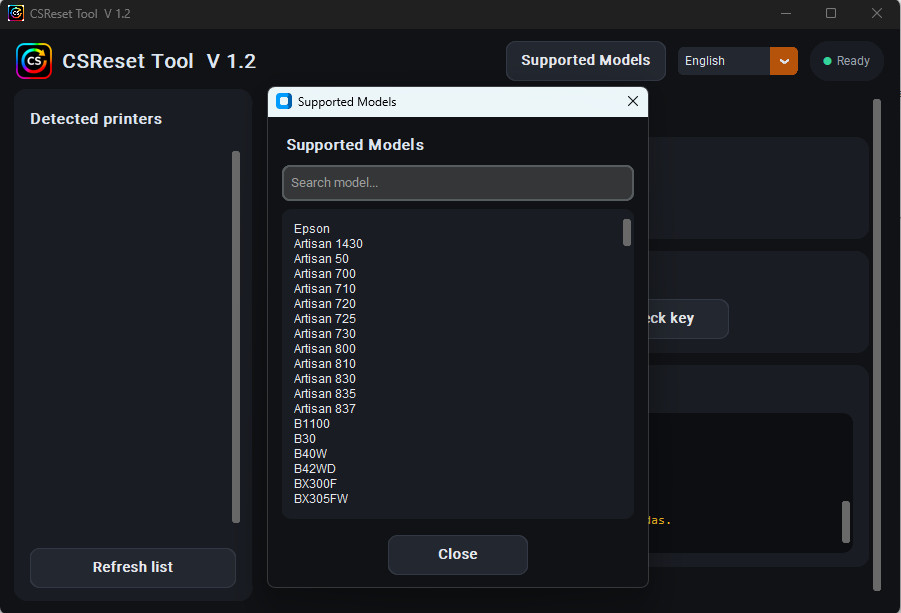Click the Refresh list button
The width and height of the screenshot is (901, 613).
point(133,567)
